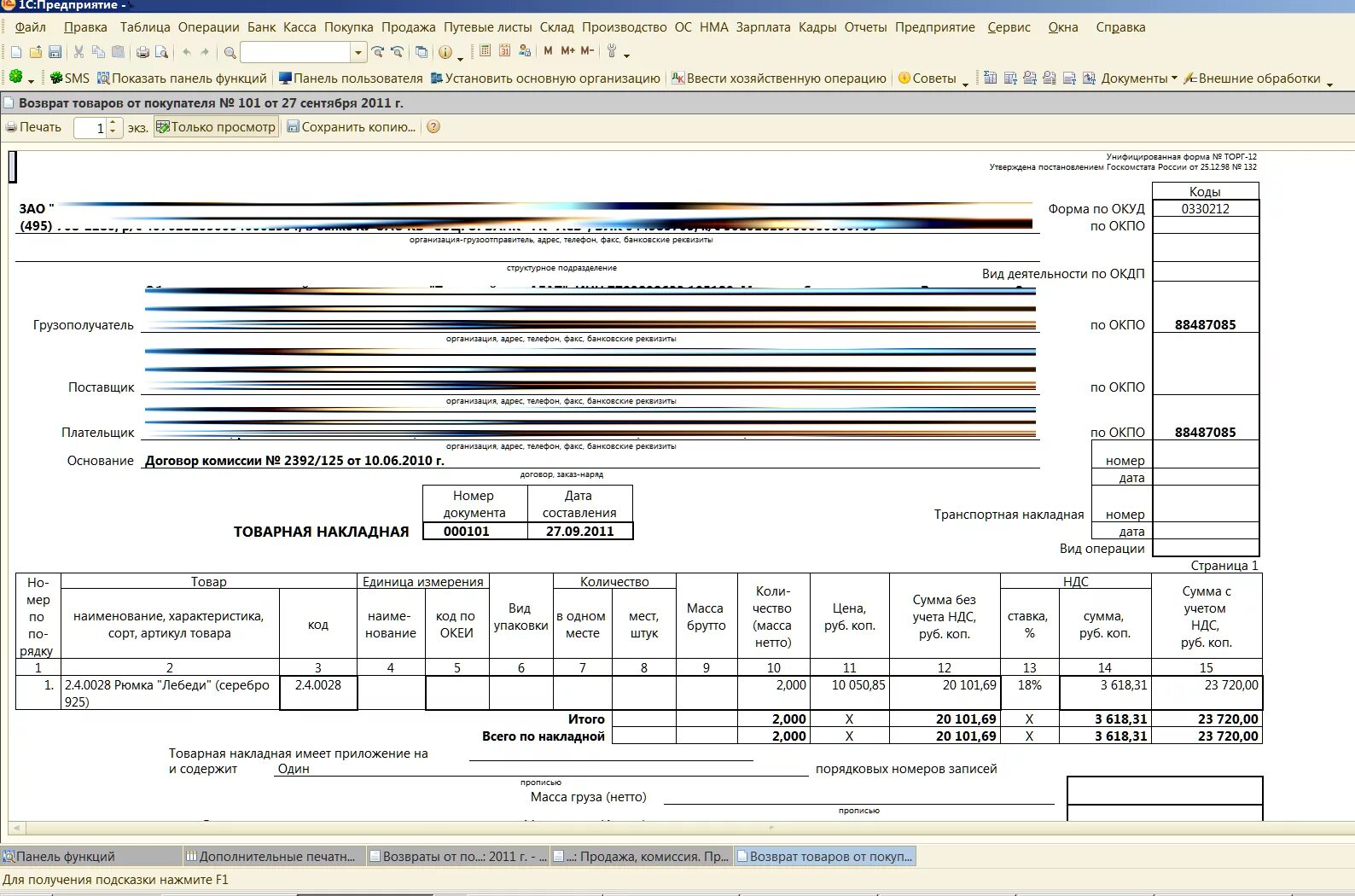This screenshot has height=896, width=1355.
Task: Click the print copies number field
Action: pyautogui.click(x=90, y=128)
